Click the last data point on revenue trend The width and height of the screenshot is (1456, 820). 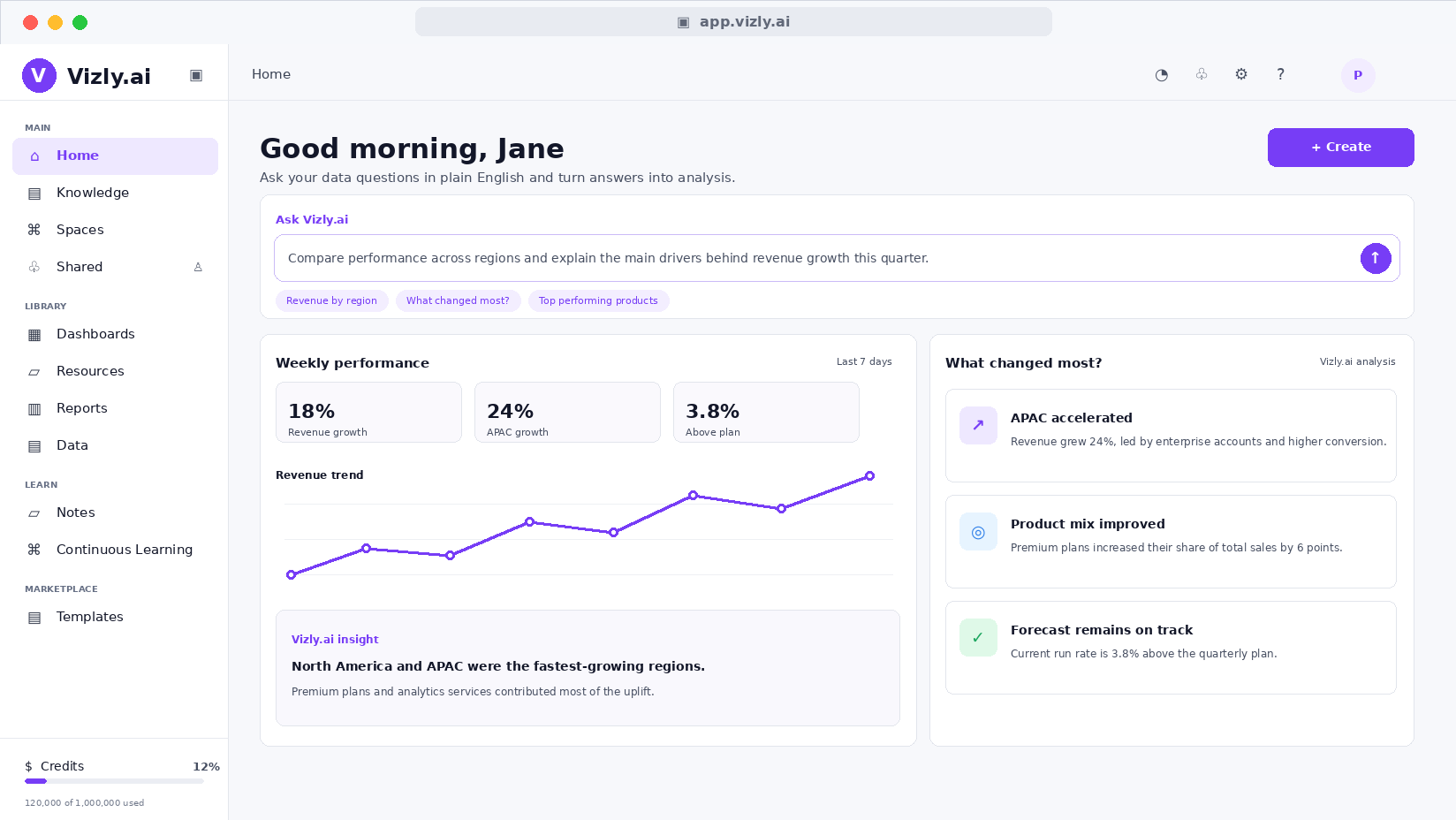(869, 476)
